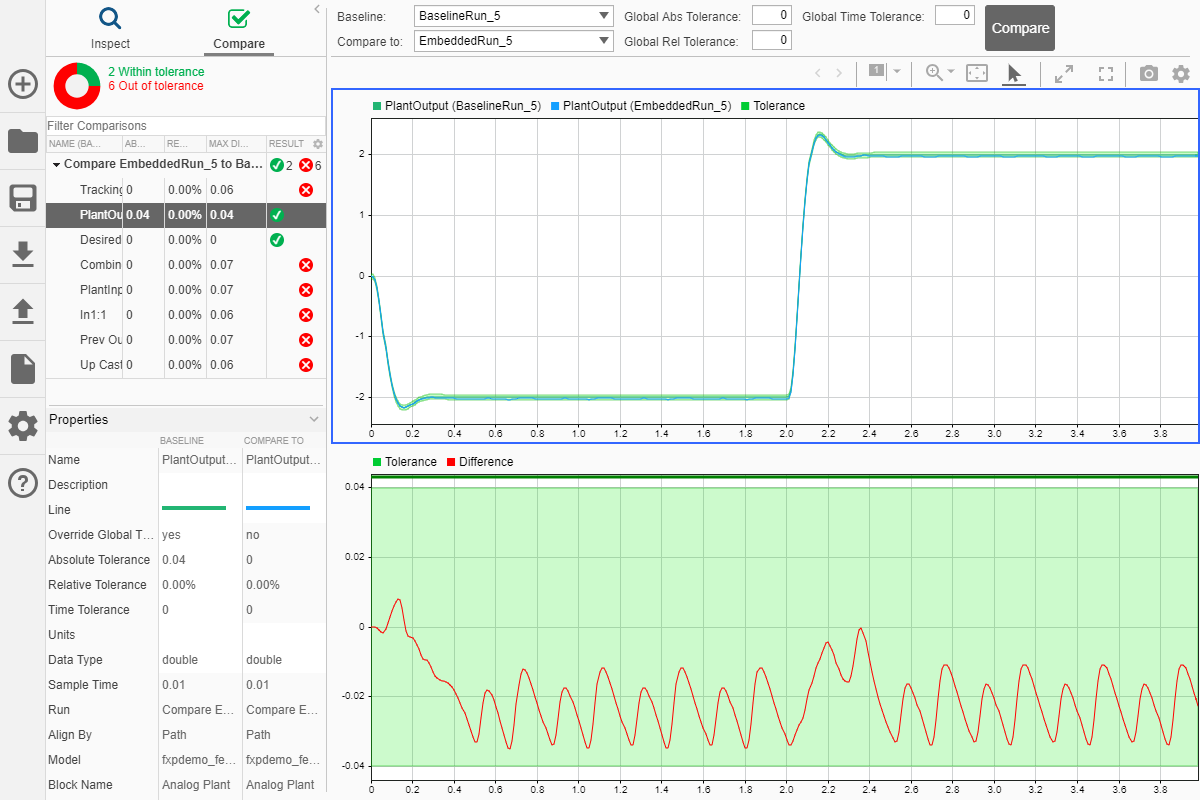Select the pointer cursor tool
The height and width of the screenshot is (800, 1200).
tap(1014, 73)
